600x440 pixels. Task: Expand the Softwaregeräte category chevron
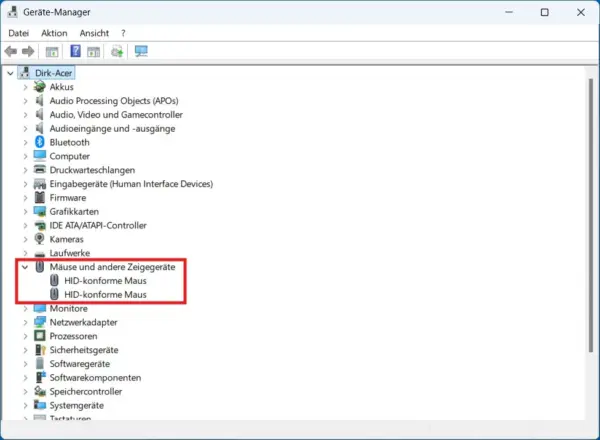(25, 364)
